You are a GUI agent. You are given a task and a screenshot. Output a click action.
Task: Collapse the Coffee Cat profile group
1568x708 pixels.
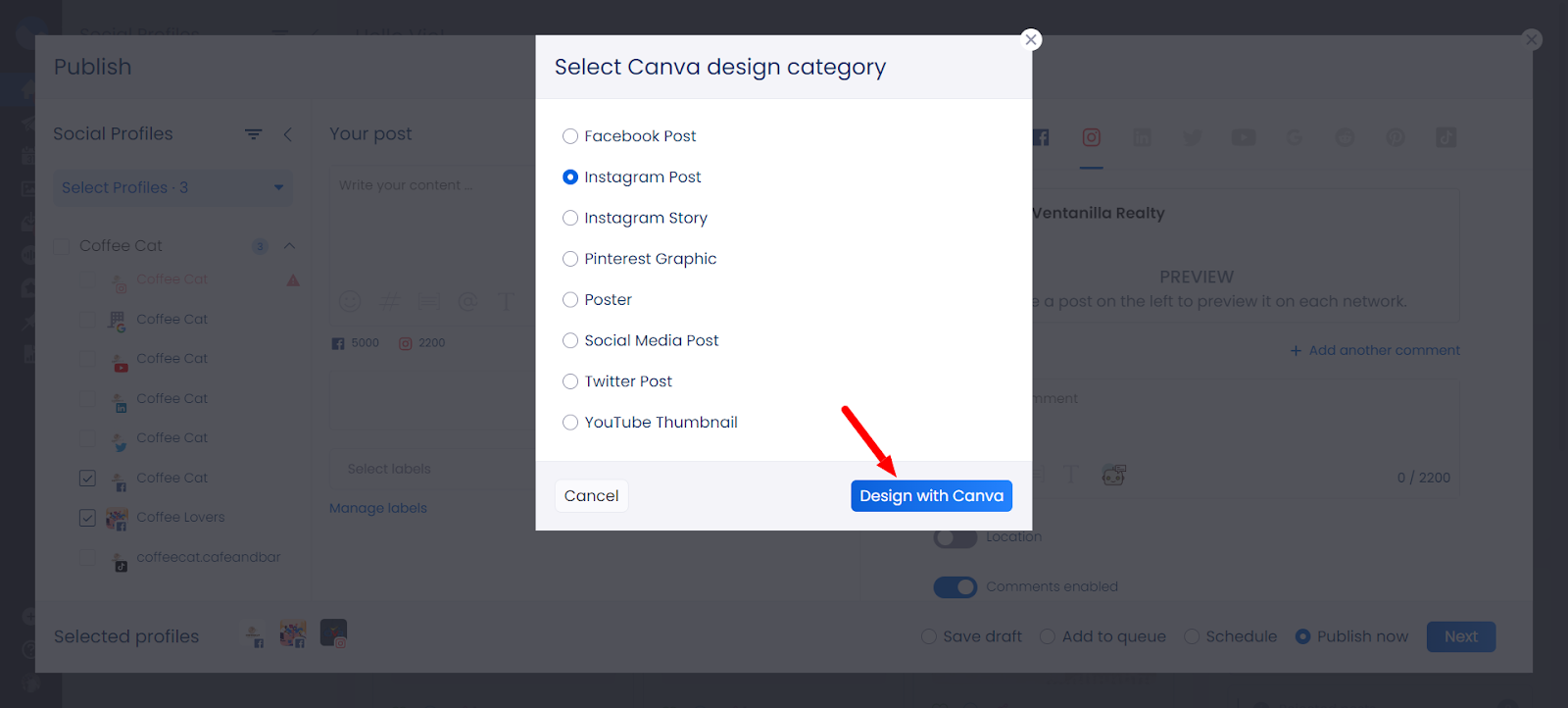pyautogui.click(x=289, y=245)
